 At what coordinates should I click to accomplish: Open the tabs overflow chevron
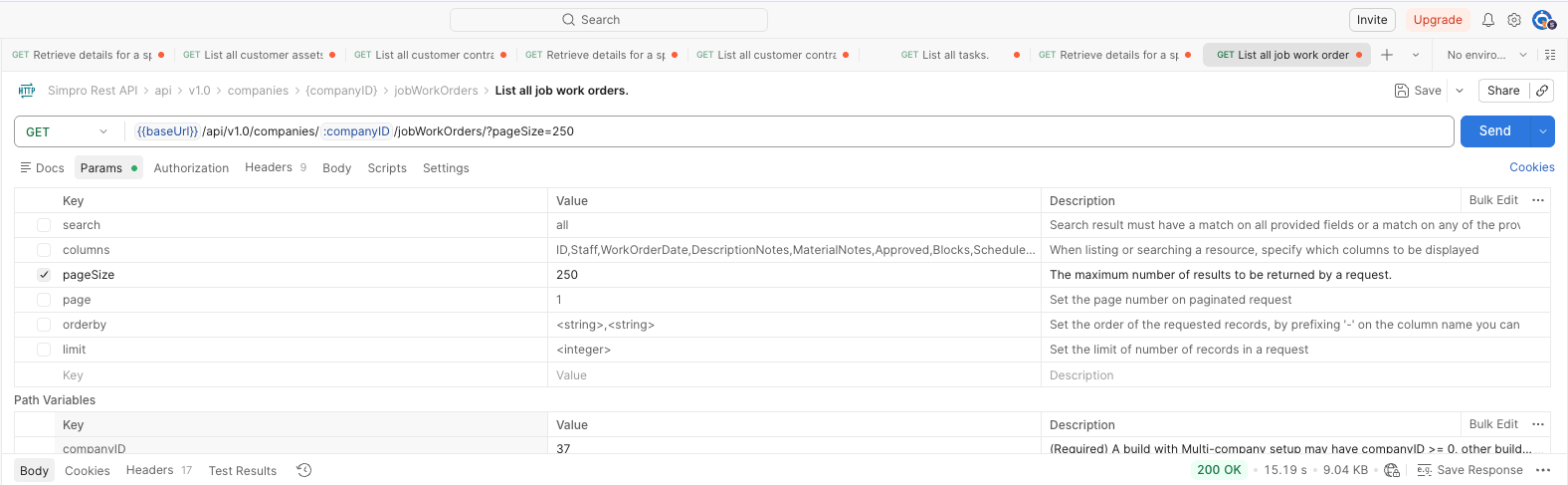point(1415,55)
